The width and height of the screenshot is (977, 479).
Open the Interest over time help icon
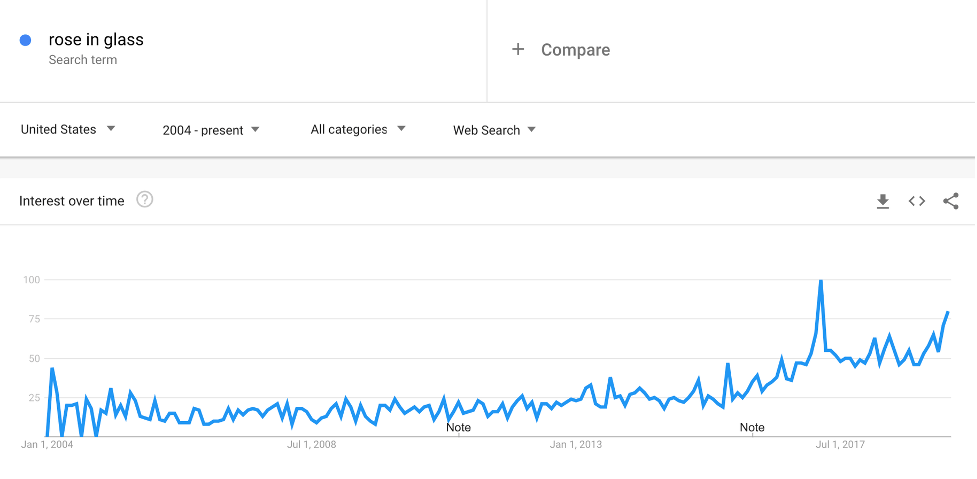click(x=145, y=200)
